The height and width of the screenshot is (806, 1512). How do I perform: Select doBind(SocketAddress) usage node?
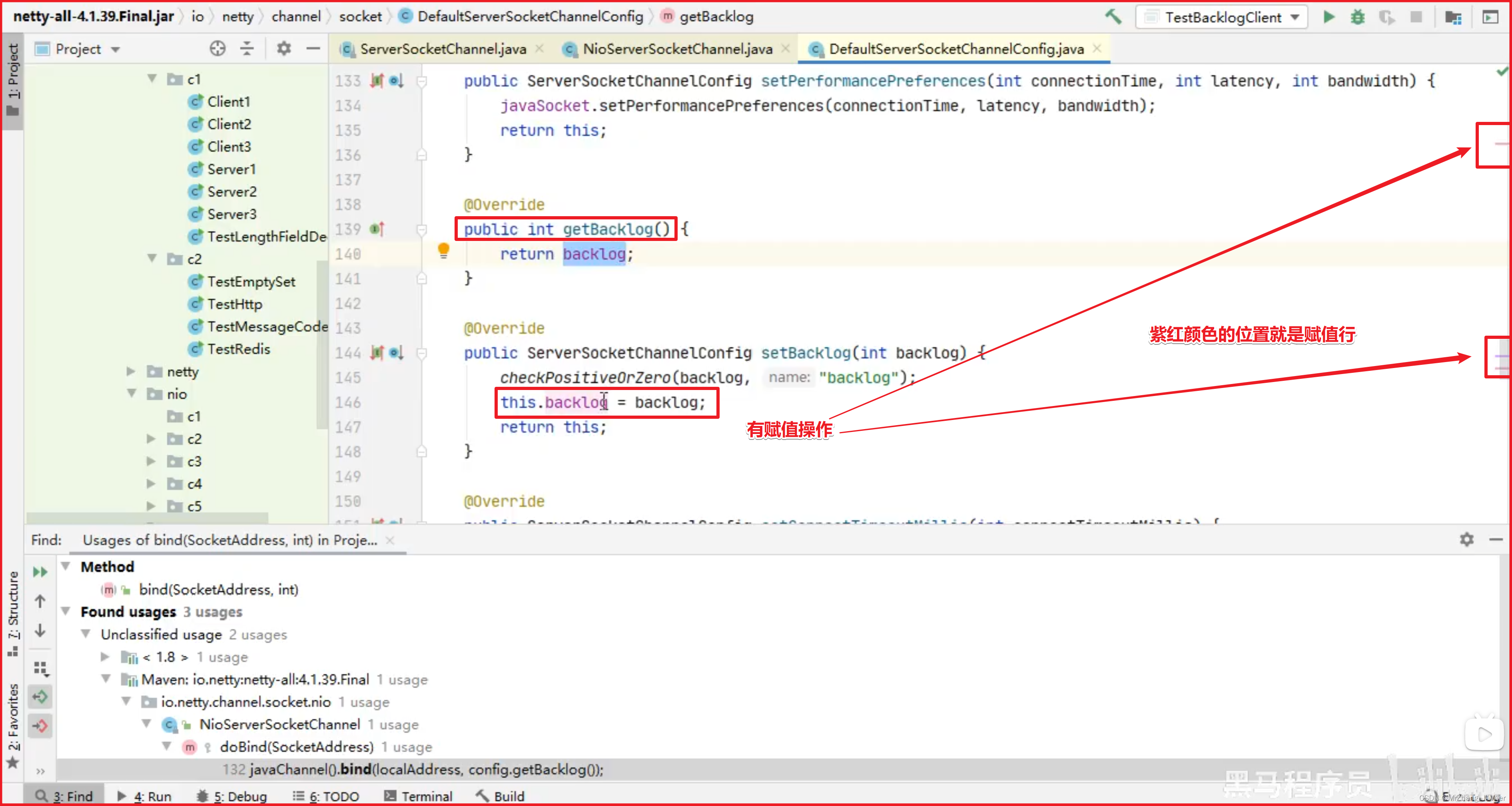[296, 747]
